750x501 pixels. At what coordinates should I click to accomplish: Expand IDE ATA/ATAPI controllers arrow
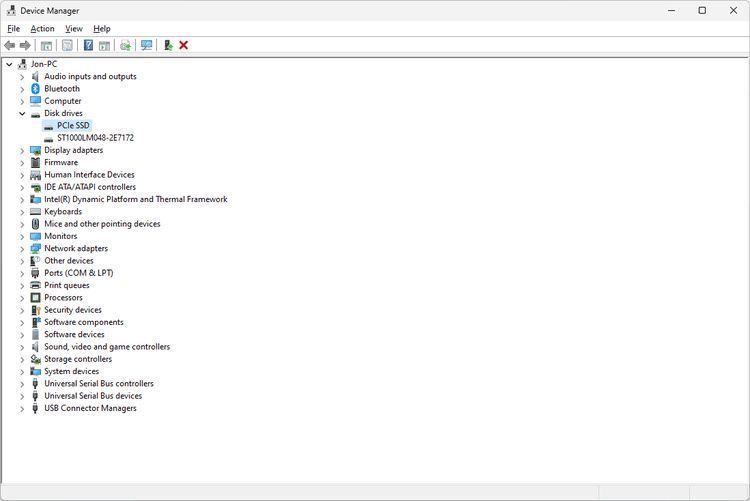coord(22,187)
